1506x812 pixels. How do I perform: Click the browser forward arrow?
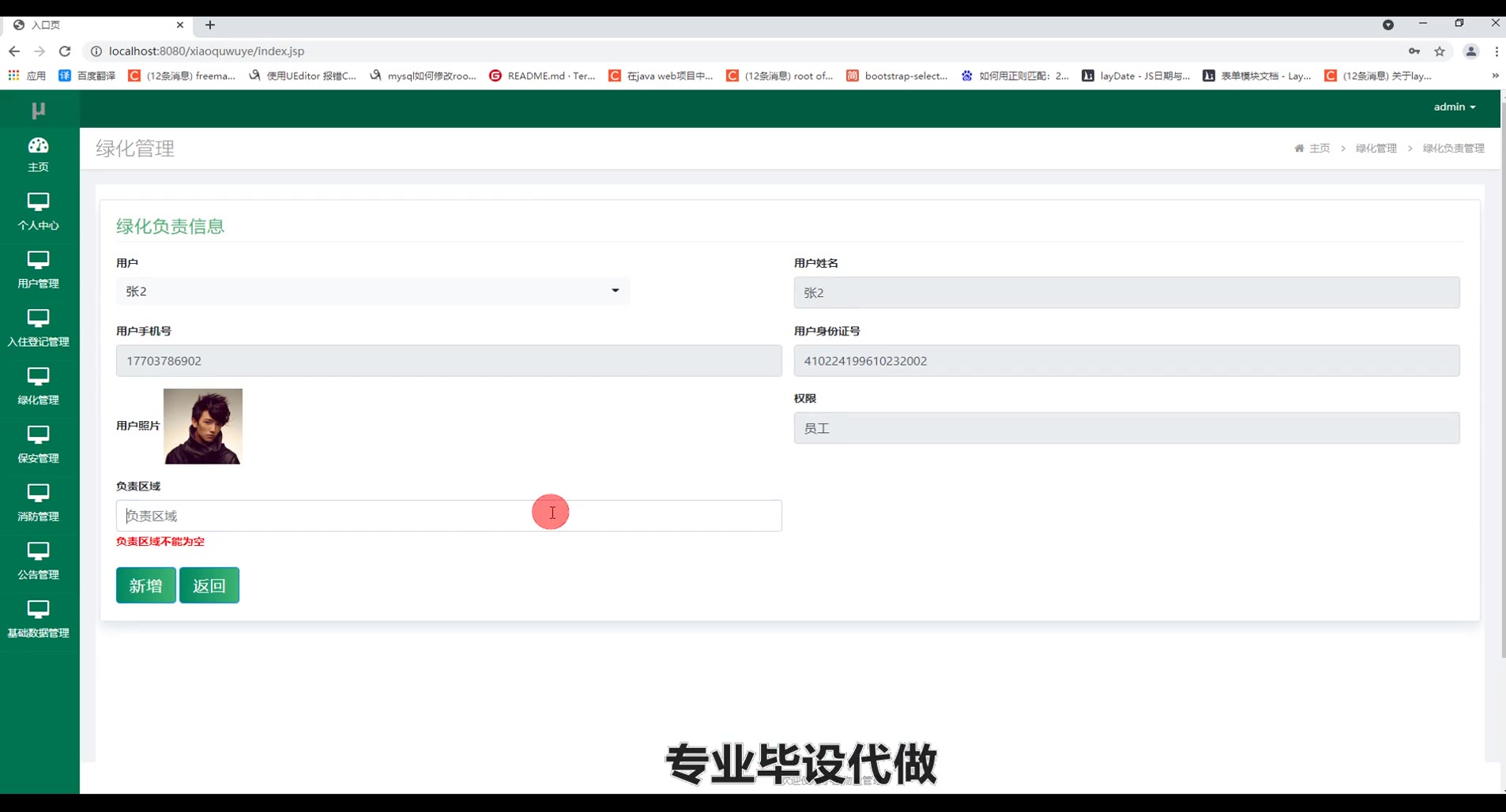click(x=40, y=51)
